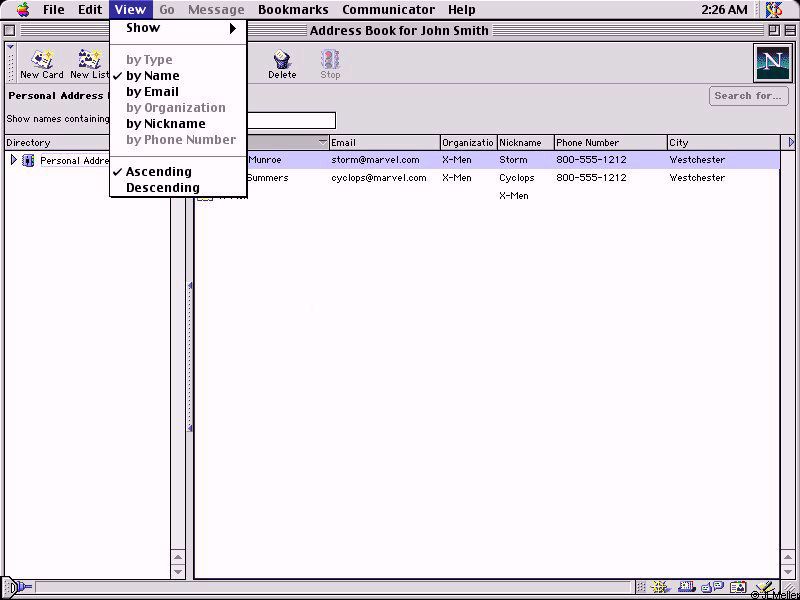Click the Delete trash can icon
Screen dimensions: 800x600
(x=282, y=63)
